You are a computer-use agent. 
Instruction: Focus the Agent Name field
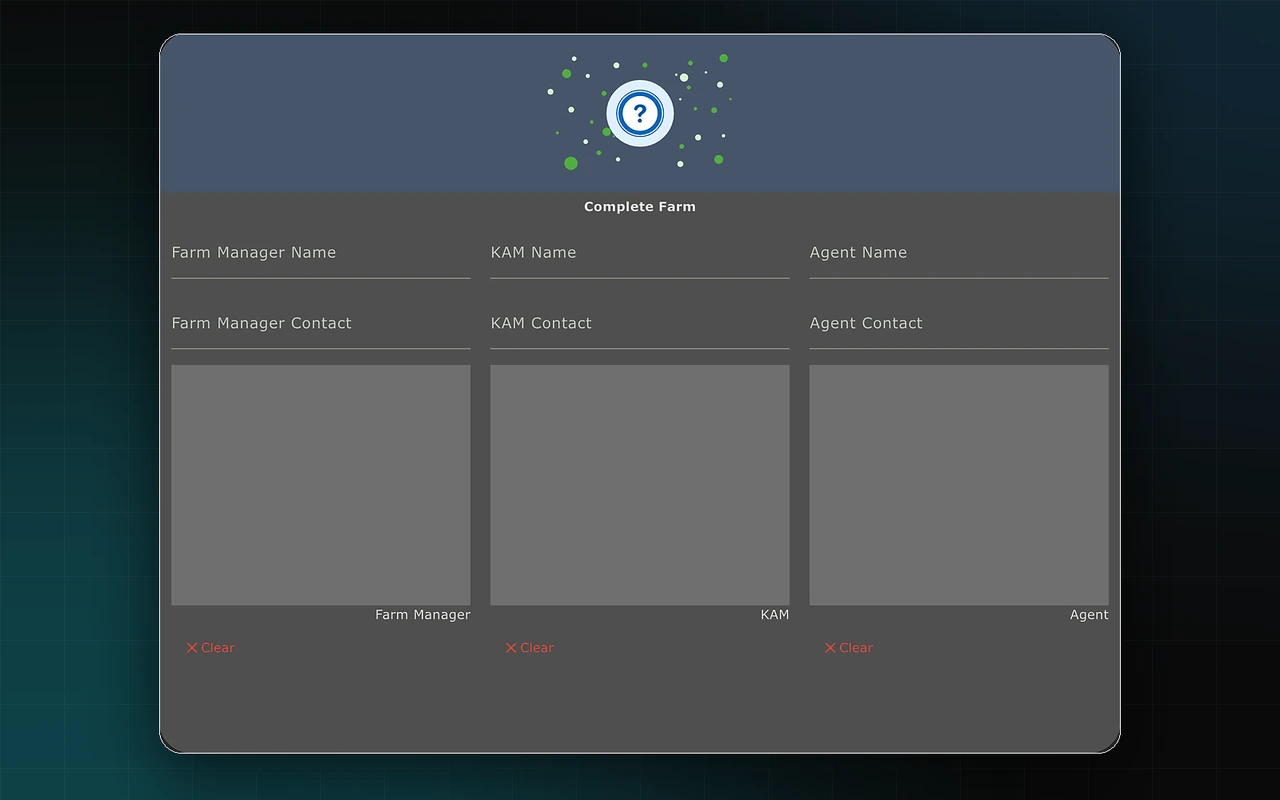click(x=959, y=254)
